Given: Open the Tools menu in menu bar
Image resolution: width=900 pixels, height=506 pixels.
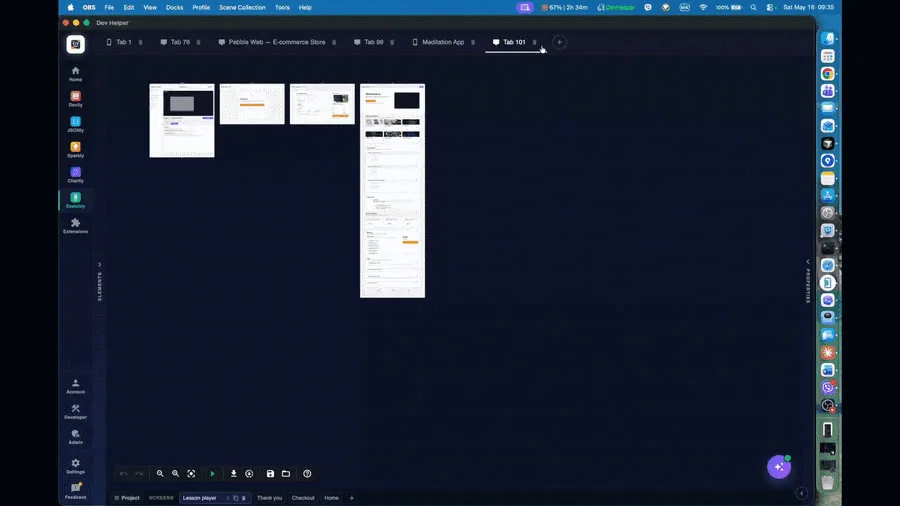Looking at the screenshot, I should click(282, 7).
